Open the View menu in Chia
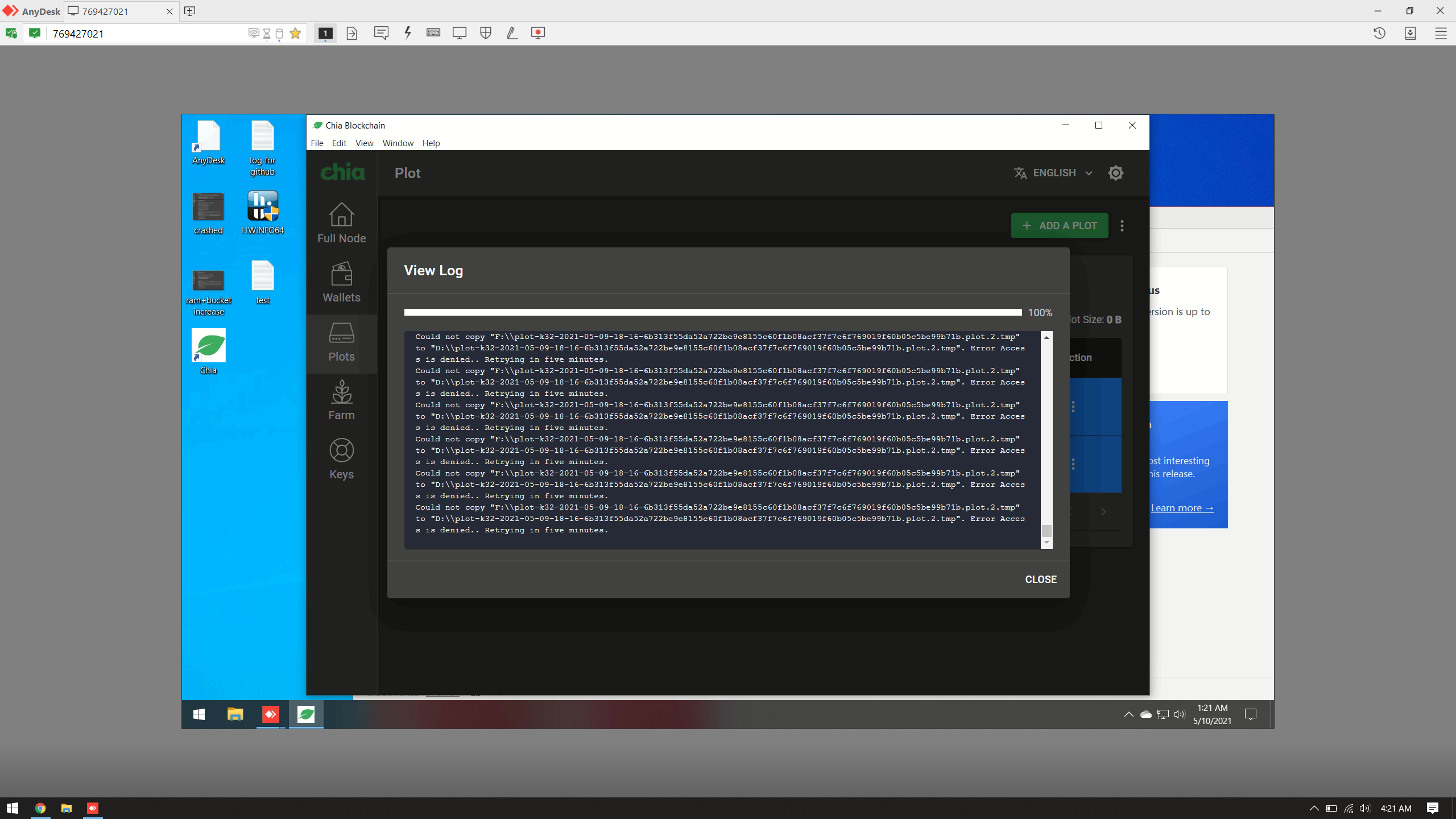 click(364, 143)
